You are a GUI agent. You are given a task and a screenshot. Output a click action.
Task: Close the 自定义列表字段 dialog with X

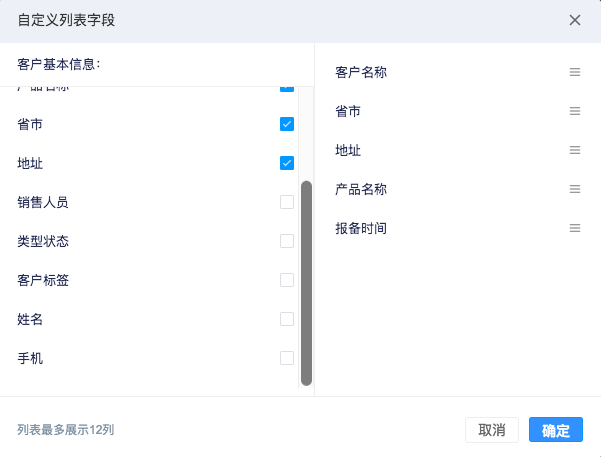575,20
